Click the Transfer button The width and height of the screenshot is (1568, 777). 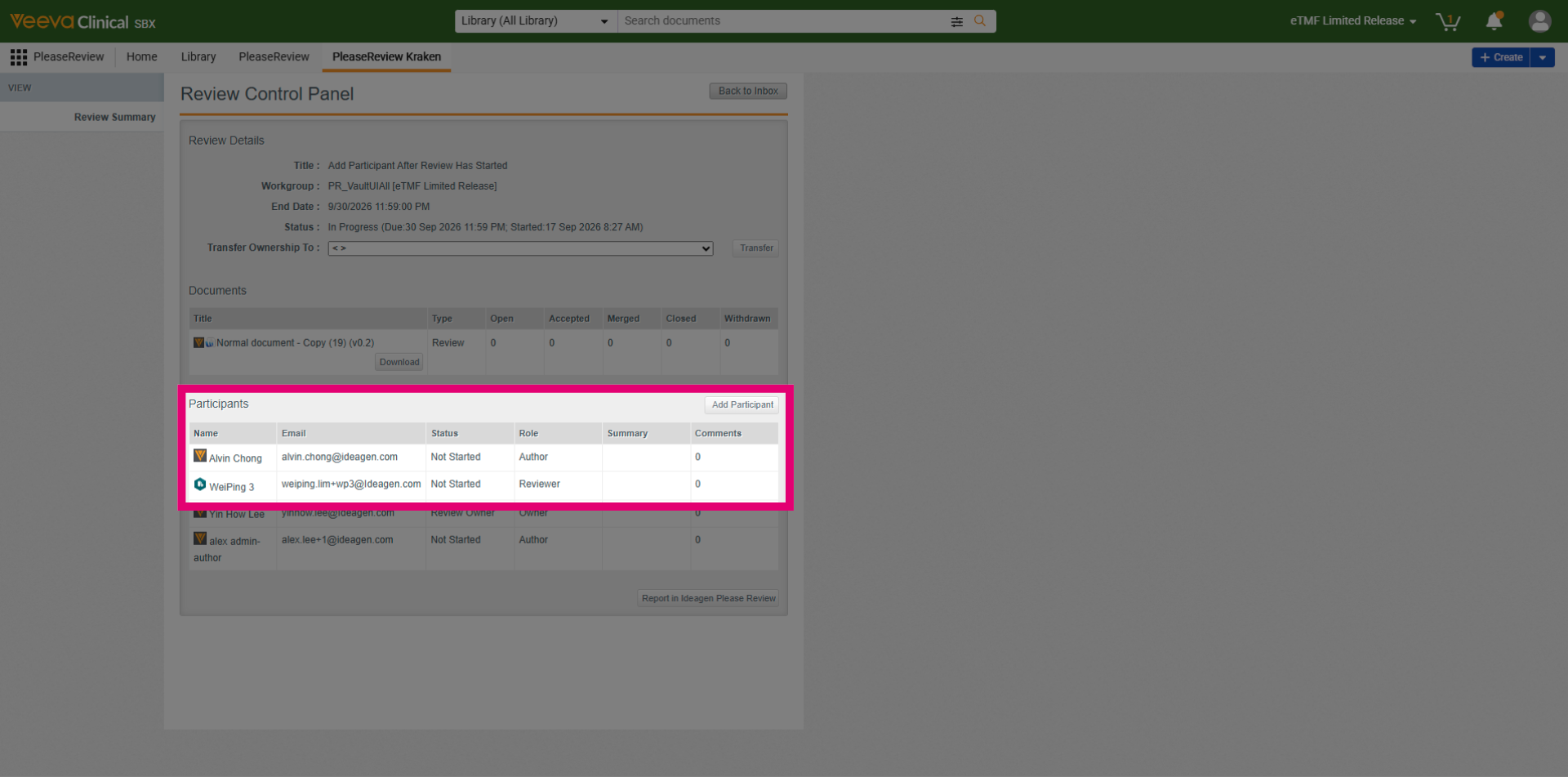click(756, 248)
